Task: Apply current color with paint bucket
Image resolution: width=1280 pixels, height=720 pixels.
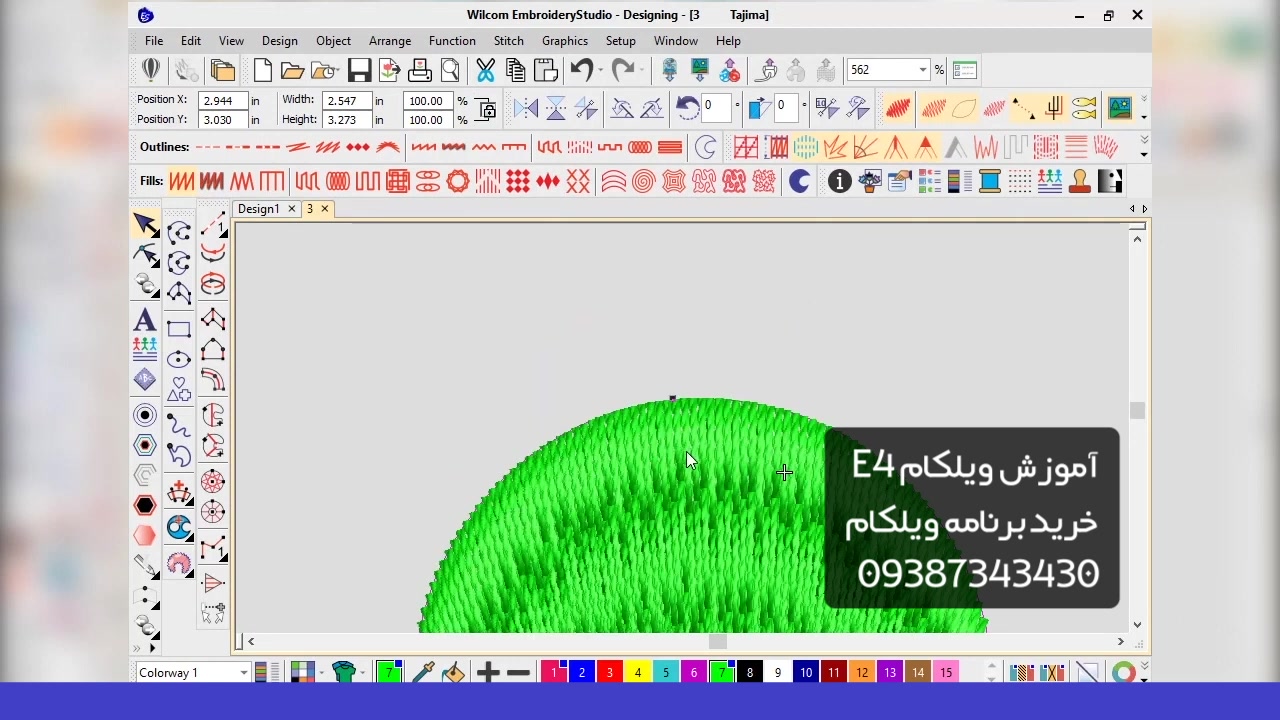Action: pyautogui.click(x=453, y=672)
